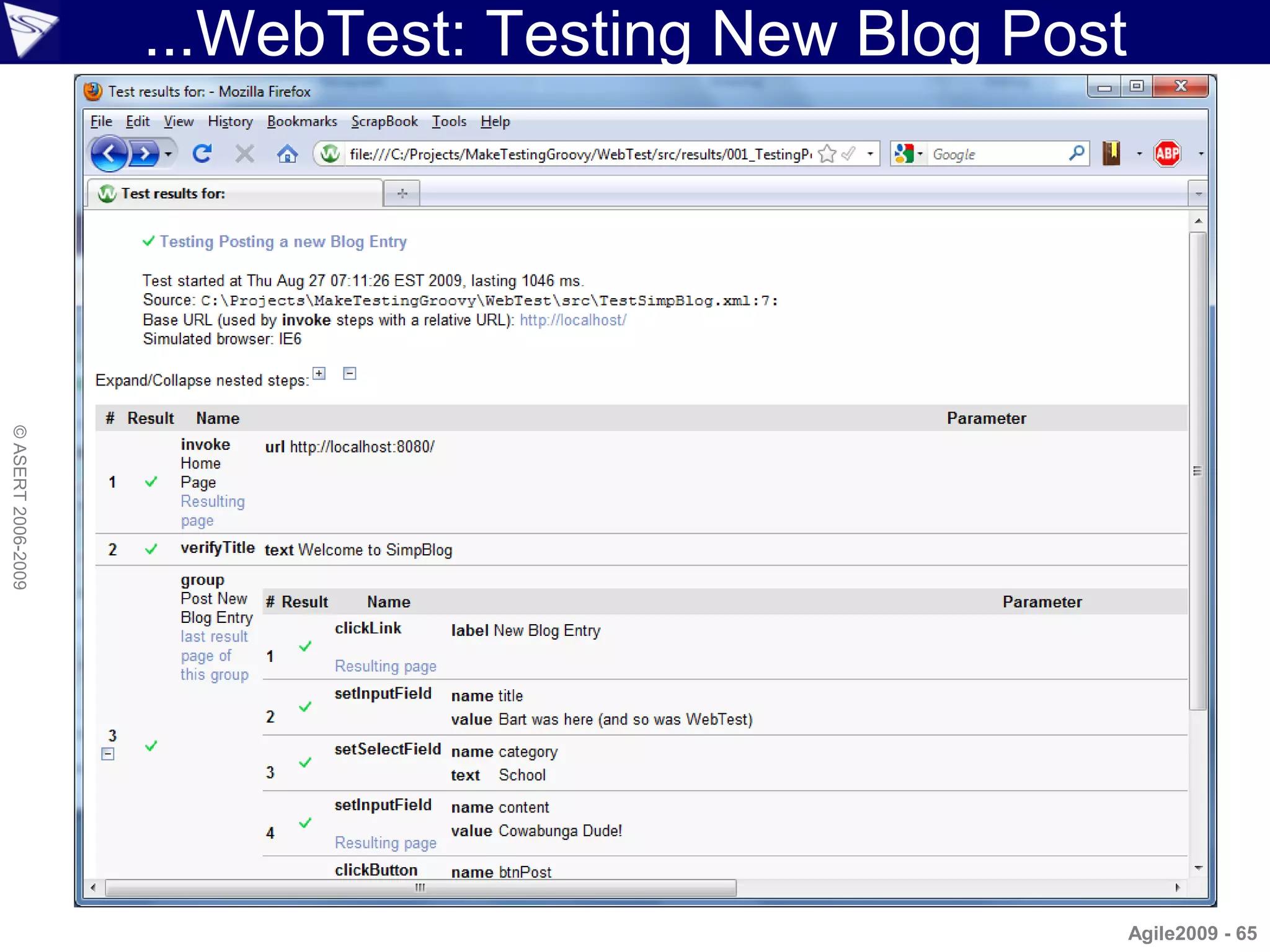
Task: Open the Adblock Plus dropdown arrow
Action: pyautogui.click(x=1201, y=154)
